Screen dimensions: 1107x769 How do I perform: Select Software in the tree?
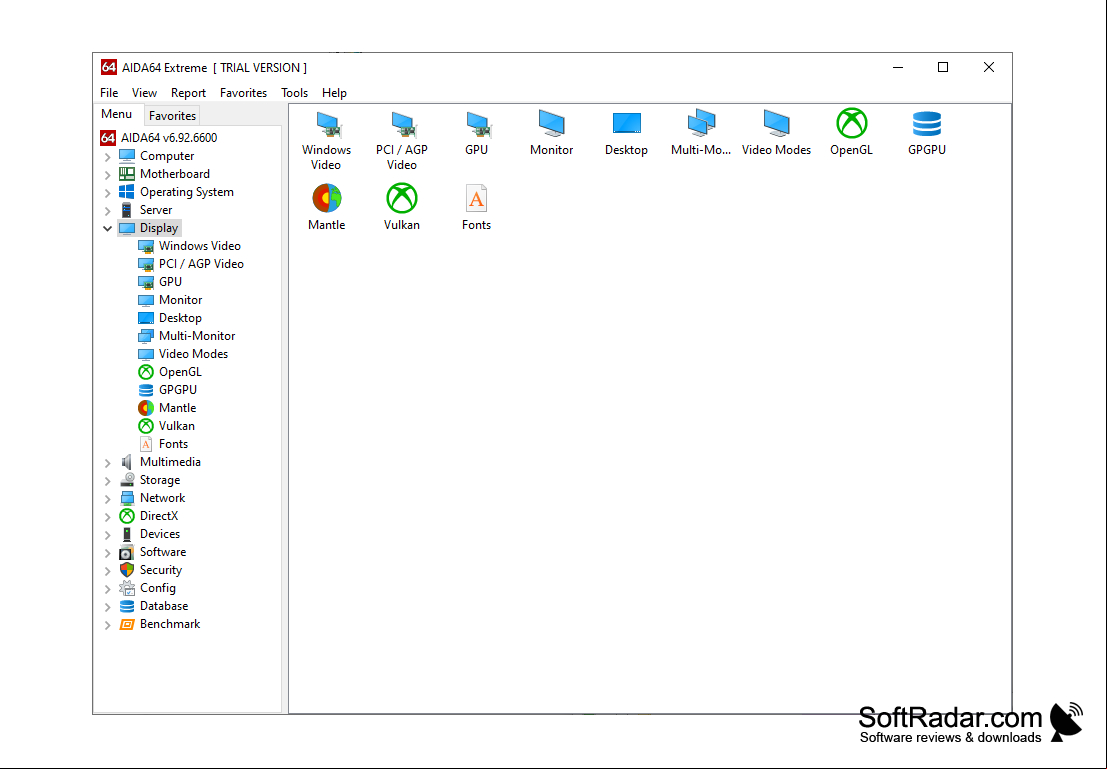click(152, 552)
